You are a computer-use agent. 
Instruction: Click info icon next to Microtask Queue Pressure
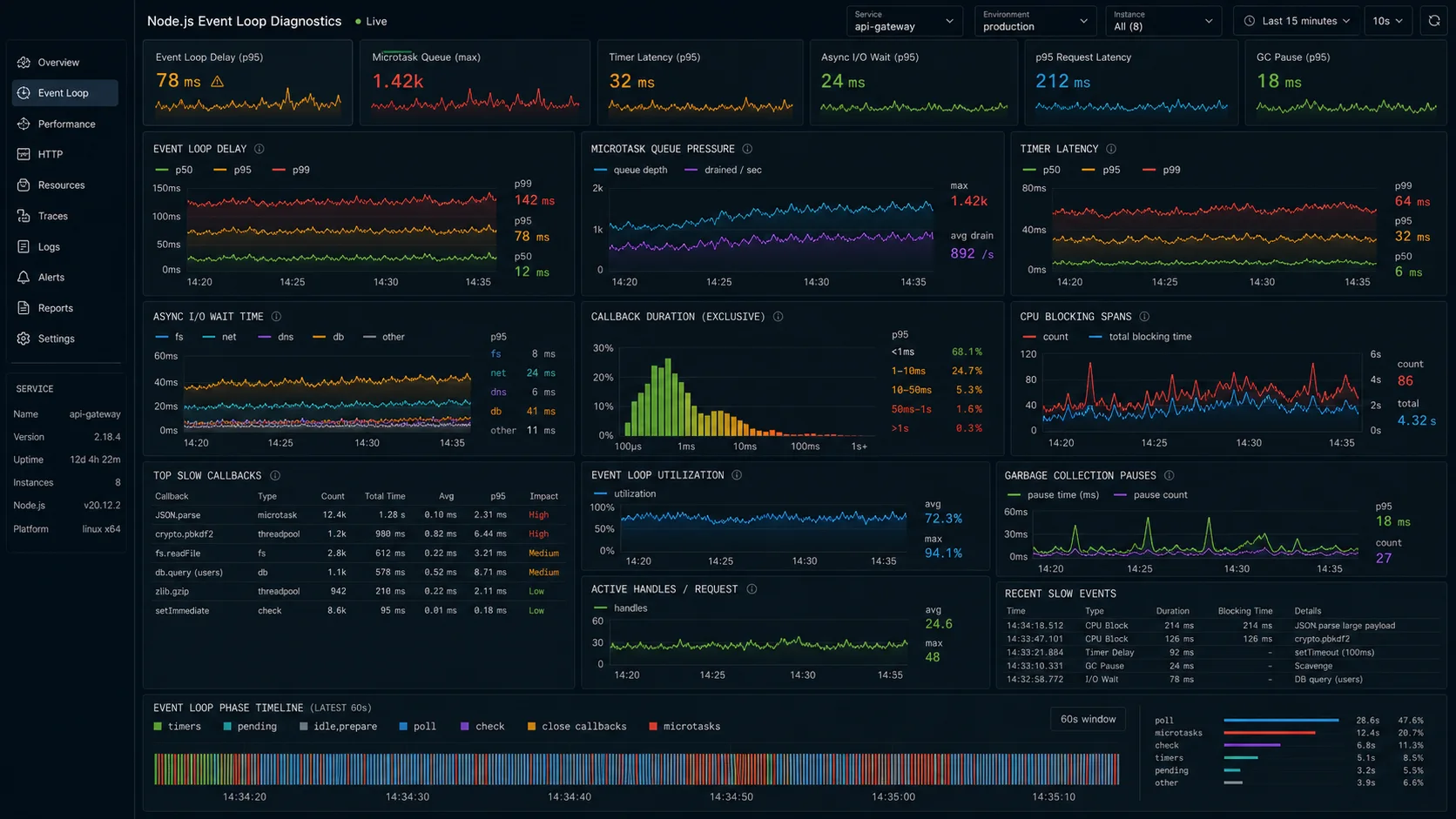[747, 149]
